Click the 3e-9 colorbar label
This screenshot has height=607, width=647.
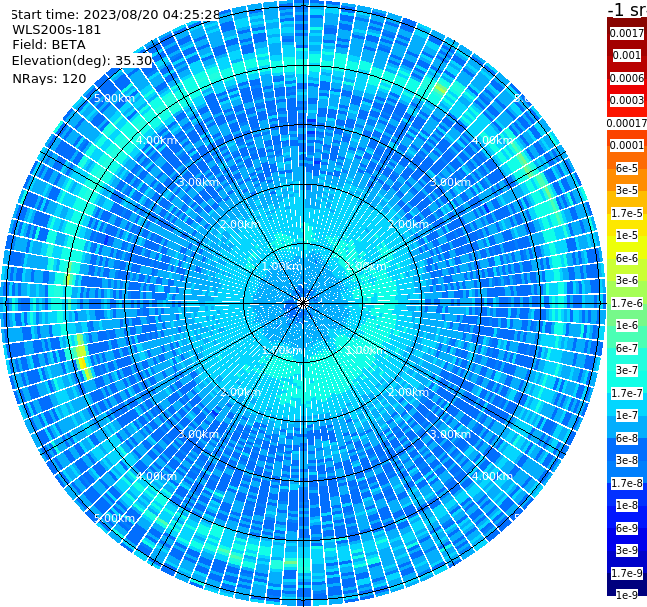[627, 550]
